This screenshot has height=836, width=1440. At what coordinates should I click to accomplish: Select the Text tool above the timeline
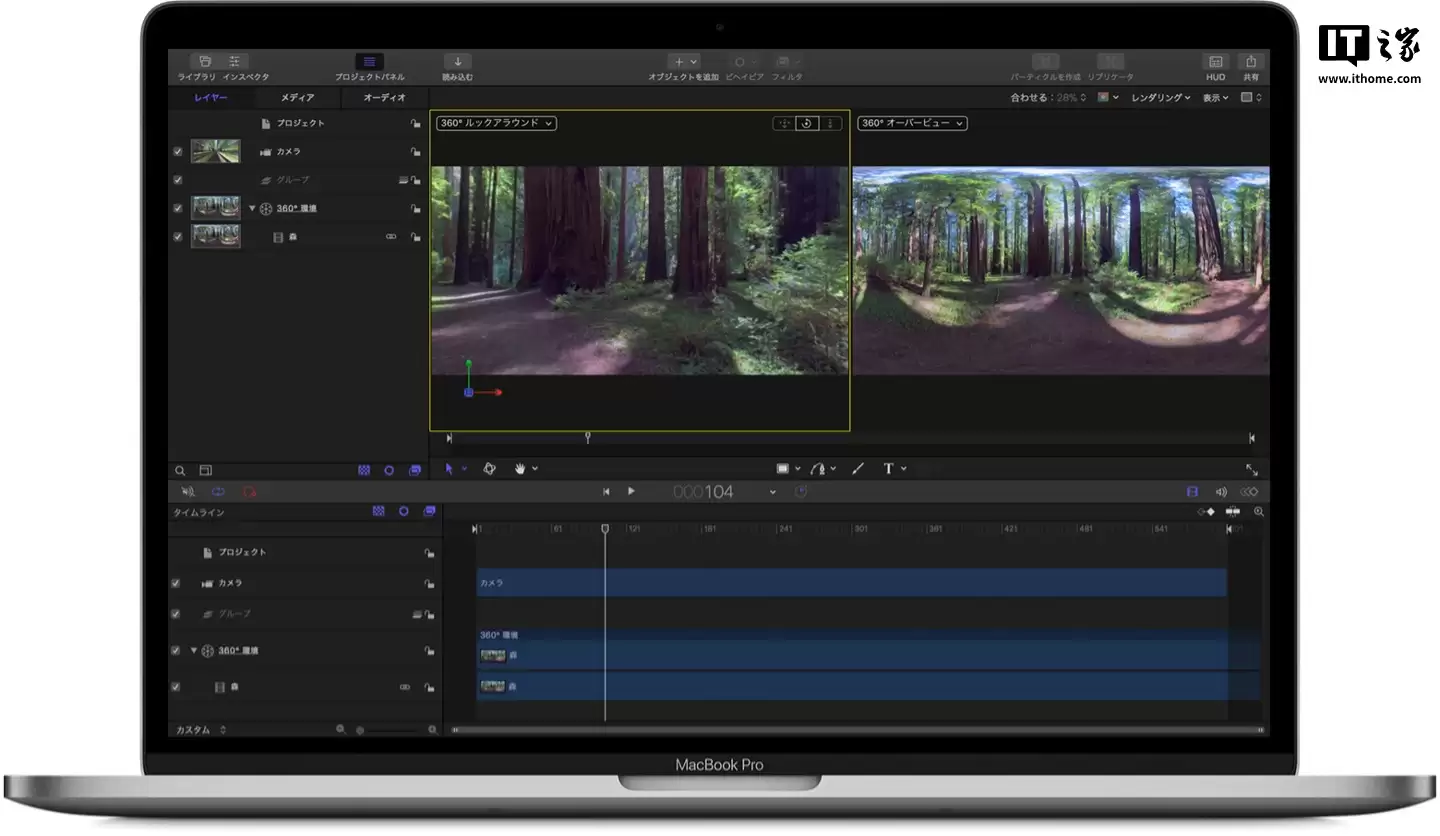tap(889, 468)
